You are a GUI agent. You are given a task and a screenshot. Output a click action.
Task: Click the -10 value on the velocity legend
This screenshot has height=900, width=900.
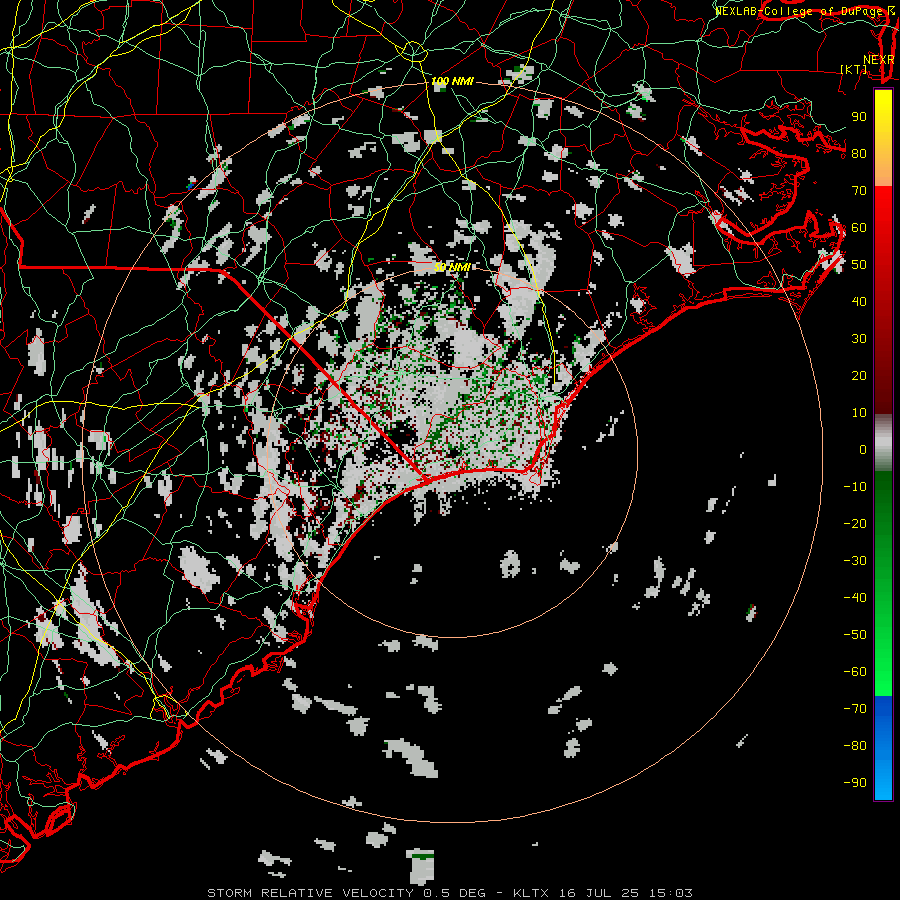coord(855,487)
